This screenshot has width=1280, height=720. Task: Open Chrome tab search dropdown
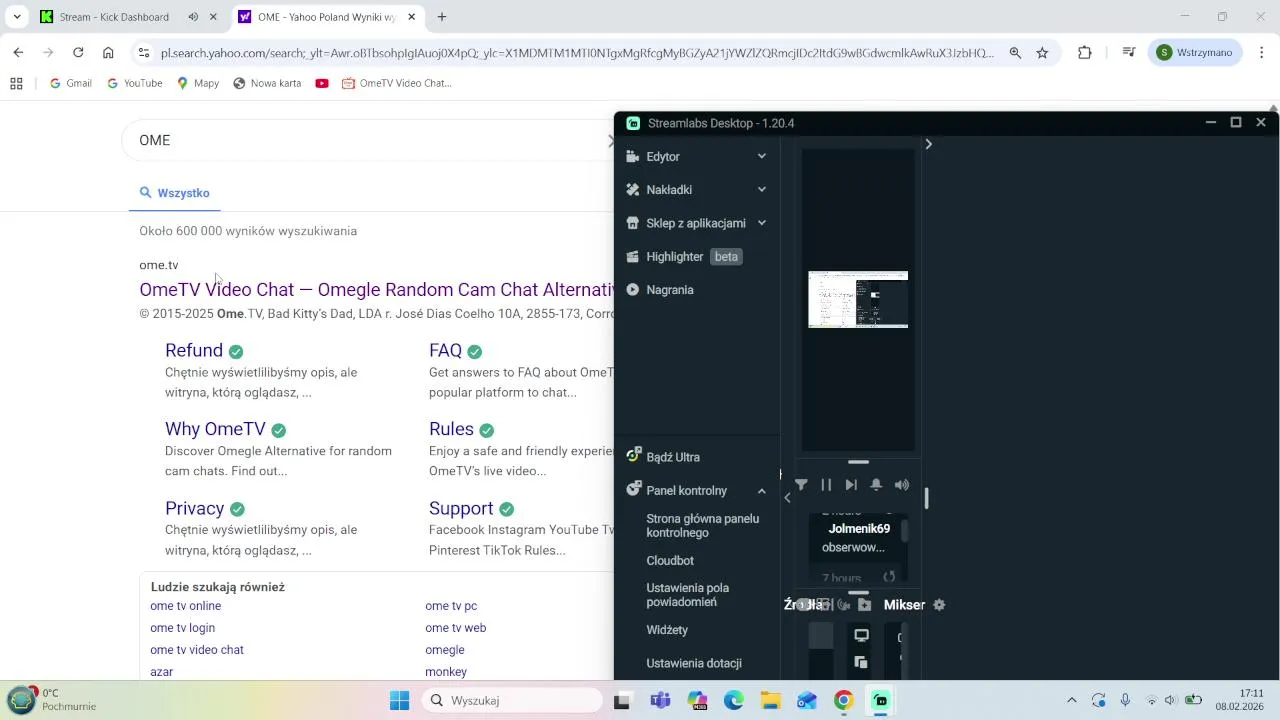tap(17, 17)
